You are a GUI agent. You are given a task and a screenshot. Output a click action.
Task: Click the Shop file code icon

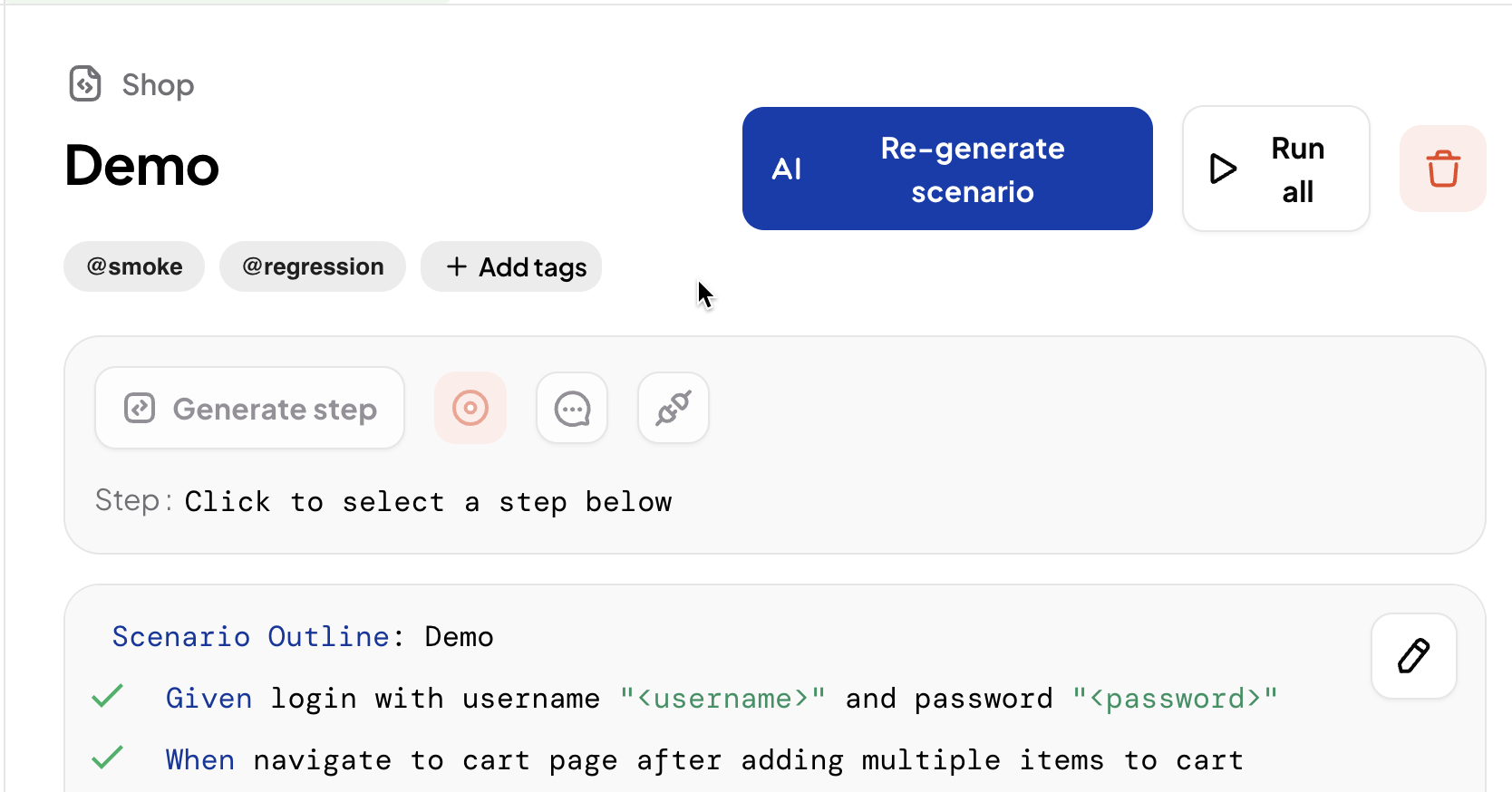point(85,84)
